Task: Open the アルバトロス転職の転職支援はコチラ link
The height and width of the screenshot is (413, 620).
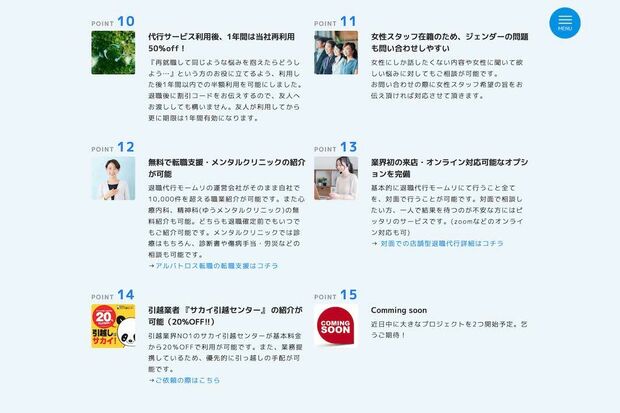Action: [216, 266]
